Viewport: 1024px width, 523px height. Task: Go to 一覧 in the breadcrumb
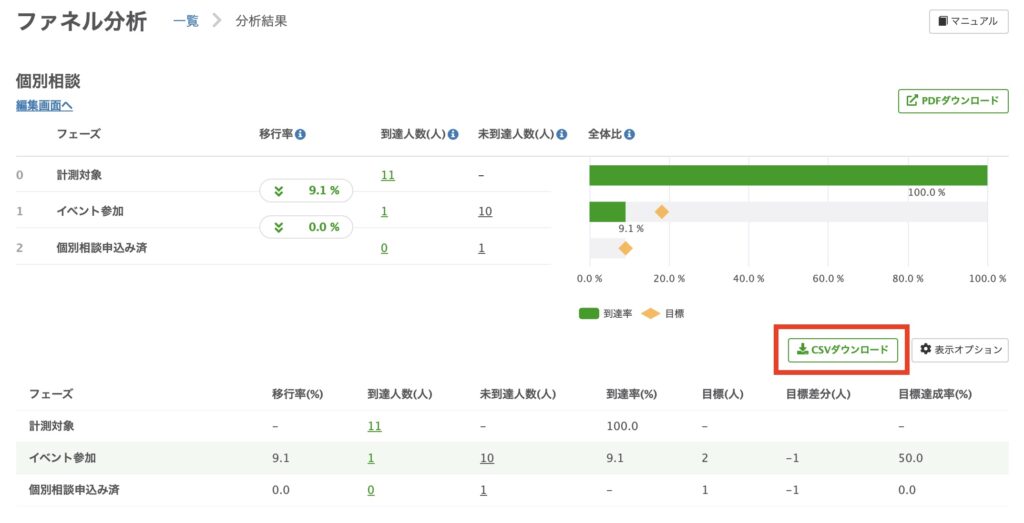pos(186,21)
